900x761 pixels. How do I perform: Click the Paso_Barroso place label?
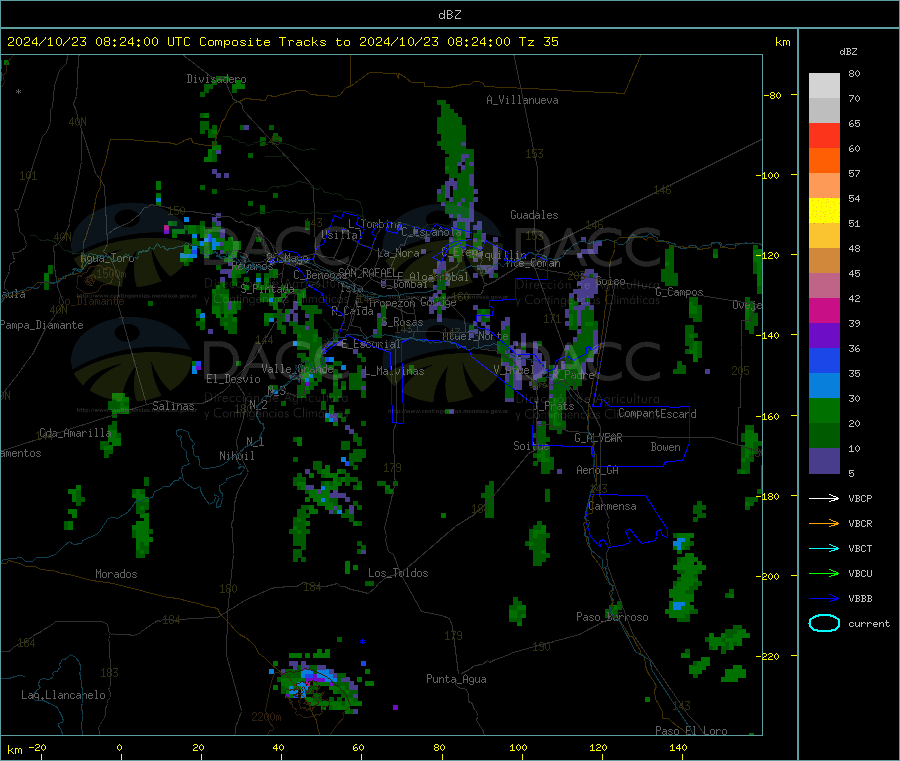[612, 617]
